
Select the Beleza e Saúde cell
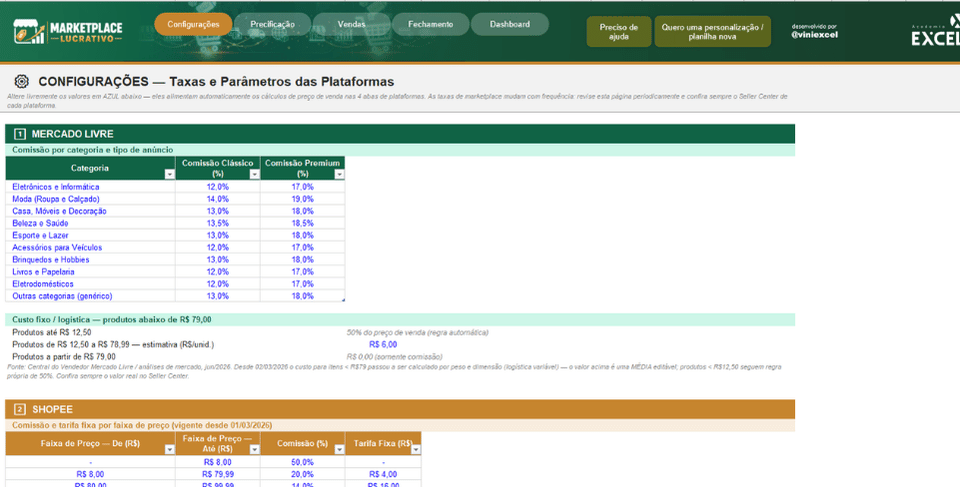(x=91, y=224)
